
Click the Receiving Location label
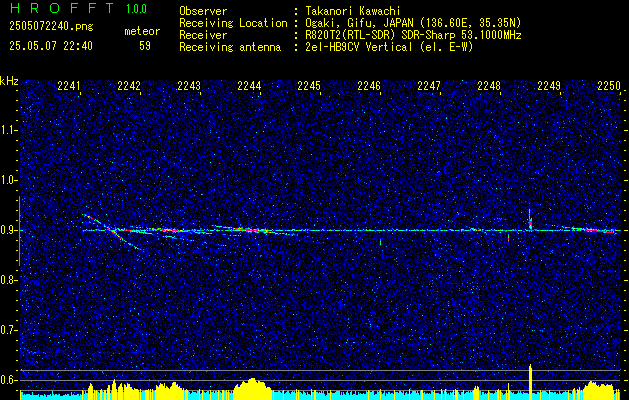click(x=233, y=23)
